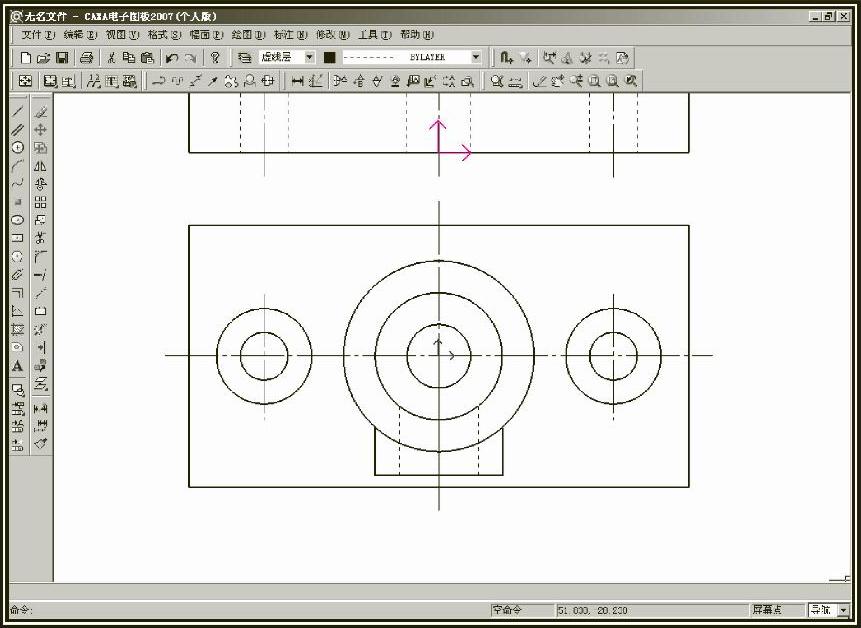Click the black color swatch in toolbar
Viewport: 861px width, 628px height.
point(329,58)
